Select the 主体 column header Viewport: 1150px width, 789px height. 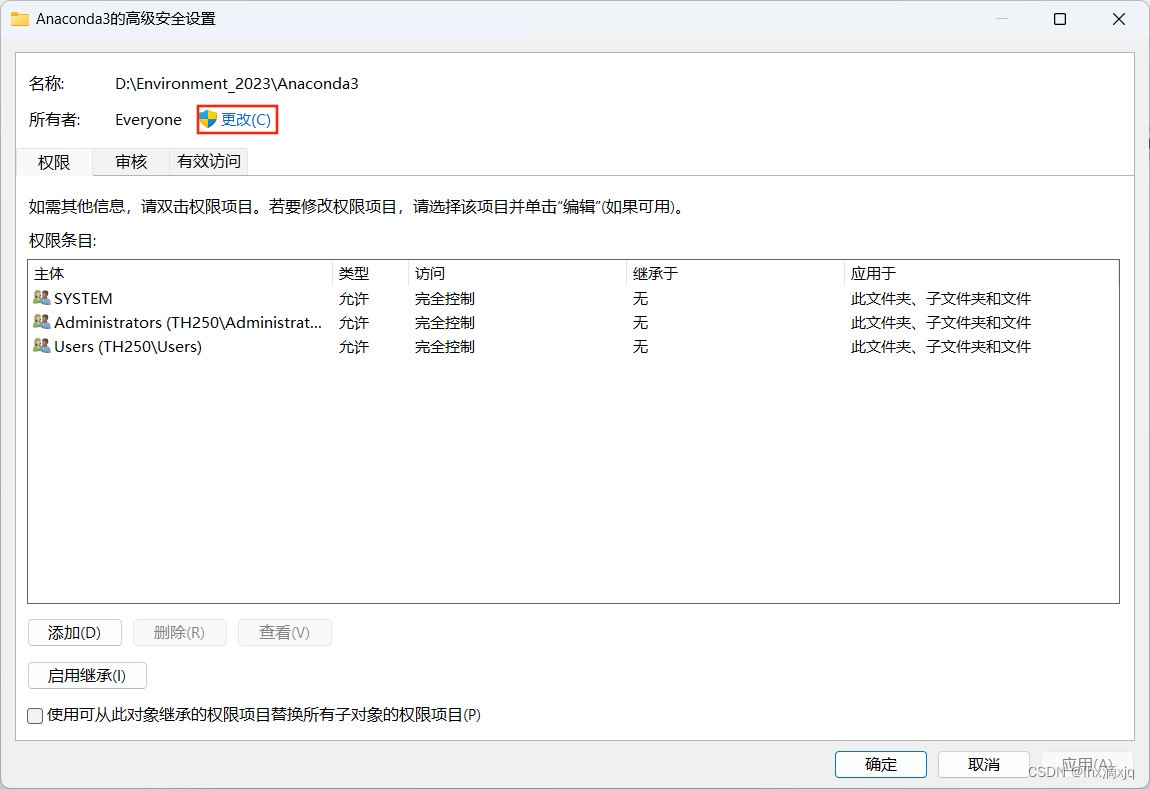(x=180, y=274)
